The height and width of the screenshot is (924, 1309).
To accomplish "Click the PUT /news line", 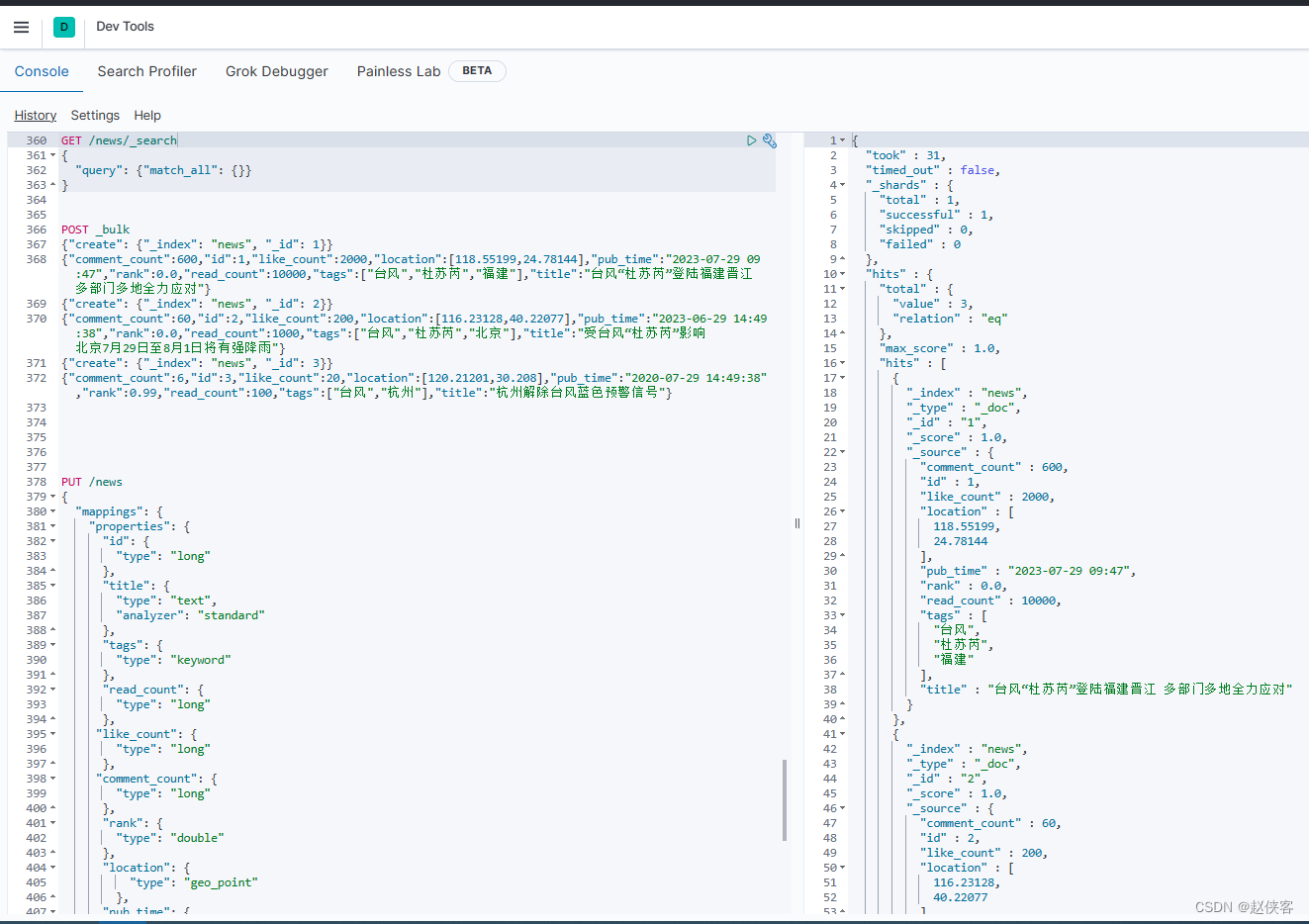I will coord(92,482).
